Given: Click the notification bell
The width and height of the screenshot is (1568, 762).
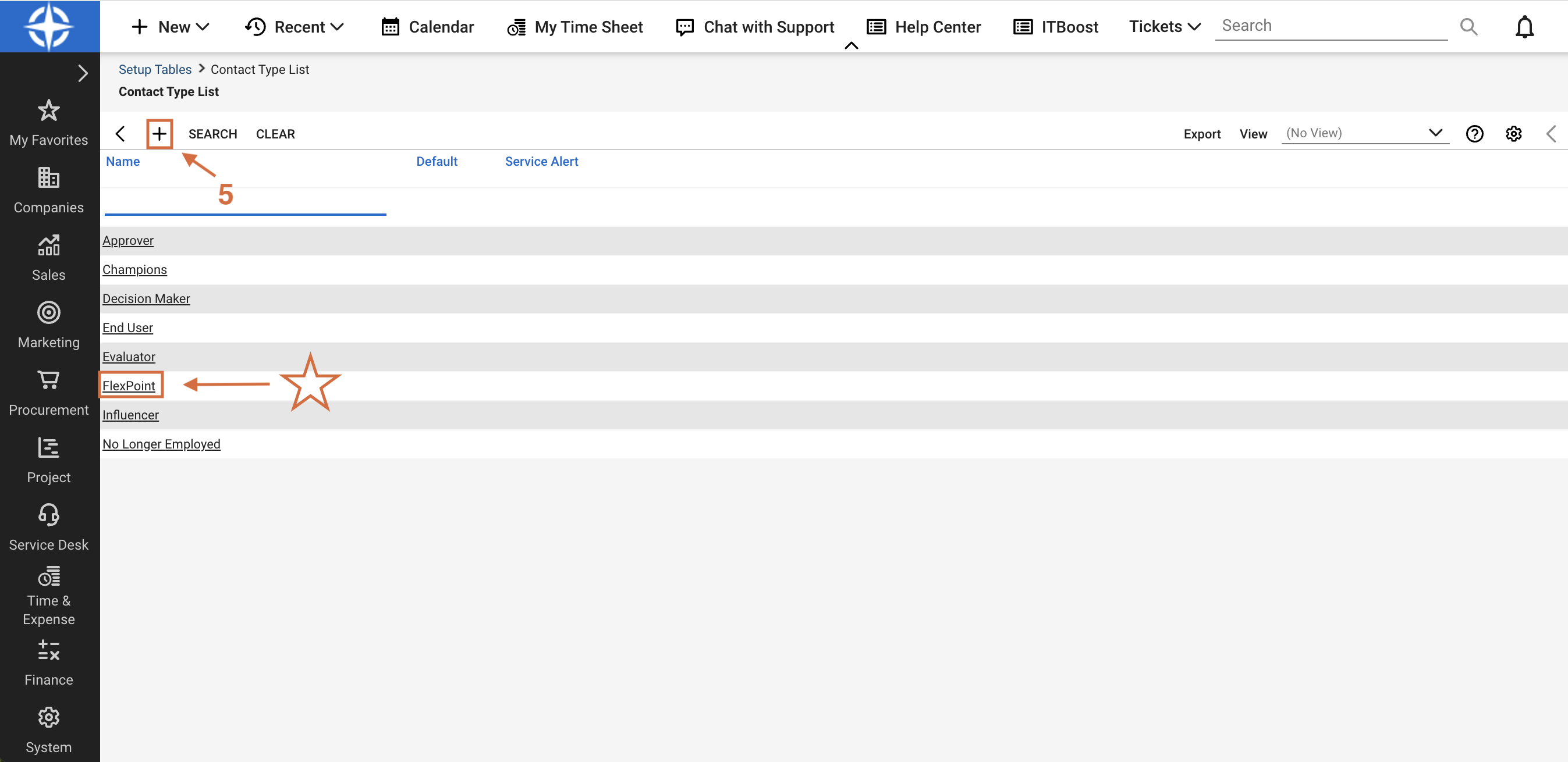Looking at the screenshot, I should coord(1524,26).
